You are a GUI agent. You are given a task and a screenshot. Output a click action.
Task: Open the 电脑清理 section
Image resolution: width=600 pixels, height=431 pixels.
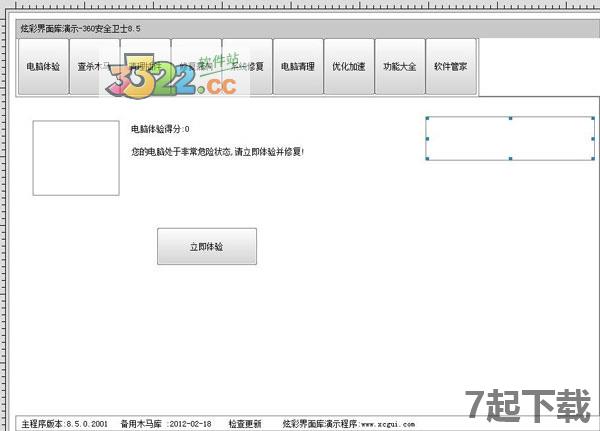298,67
